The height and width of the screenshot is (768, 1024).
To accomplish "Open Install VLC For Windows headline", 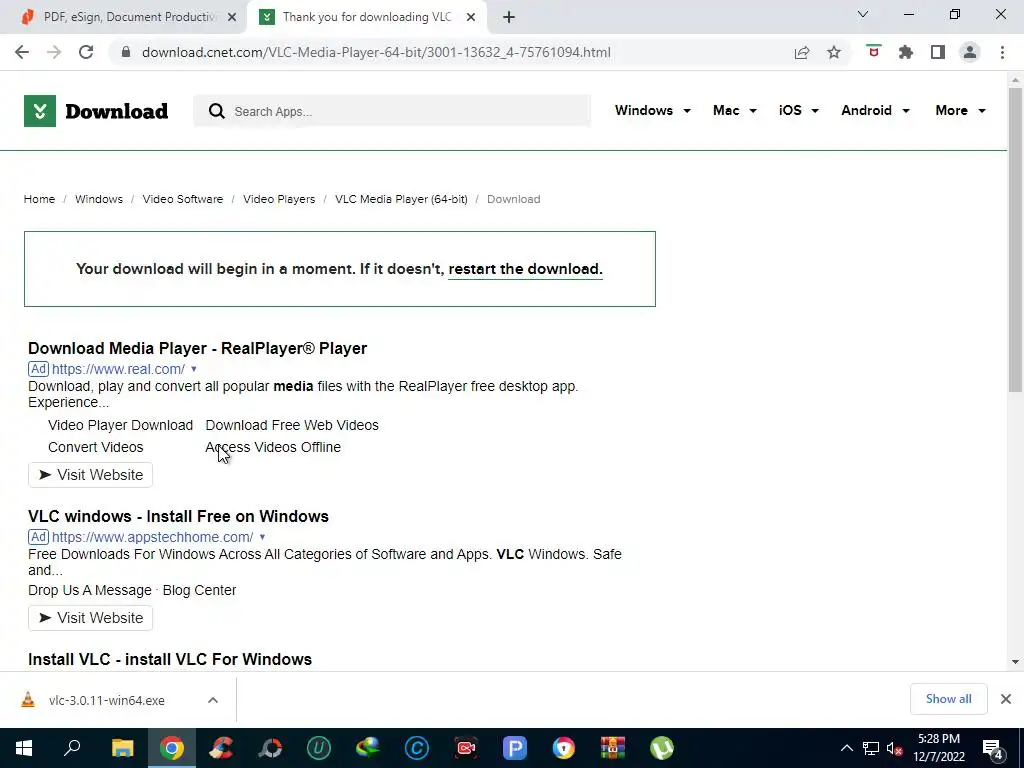I will pos(170,659).
